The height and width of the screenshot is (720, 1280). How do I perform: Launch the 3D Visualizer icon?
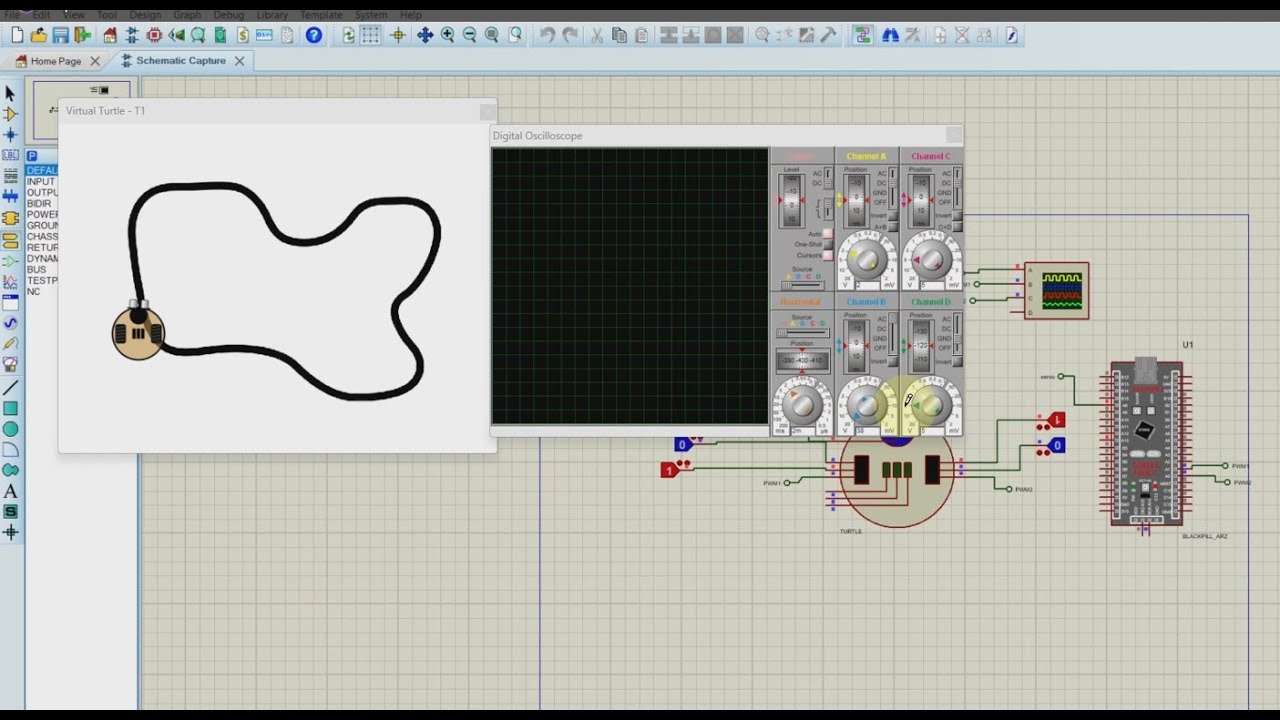pyautogui.click(x=176, y=35)
